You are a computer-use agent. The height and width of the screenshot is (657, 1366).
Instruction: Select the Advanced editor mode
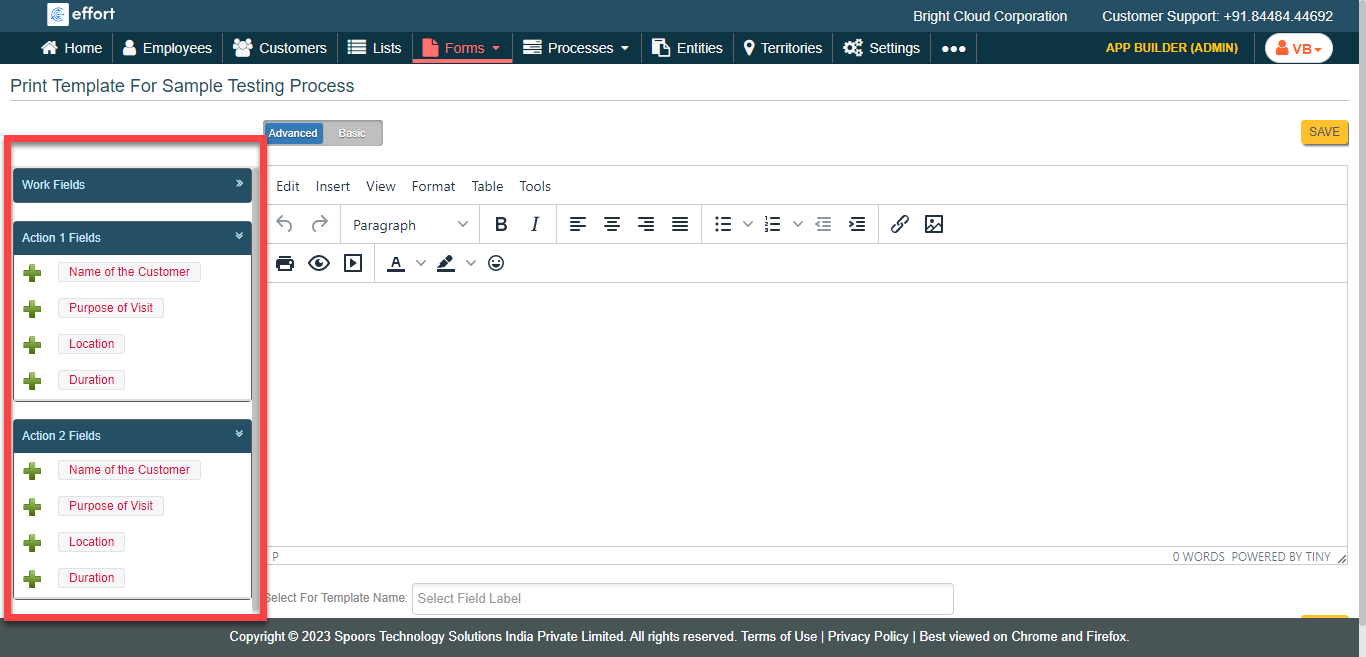[293, 133]
